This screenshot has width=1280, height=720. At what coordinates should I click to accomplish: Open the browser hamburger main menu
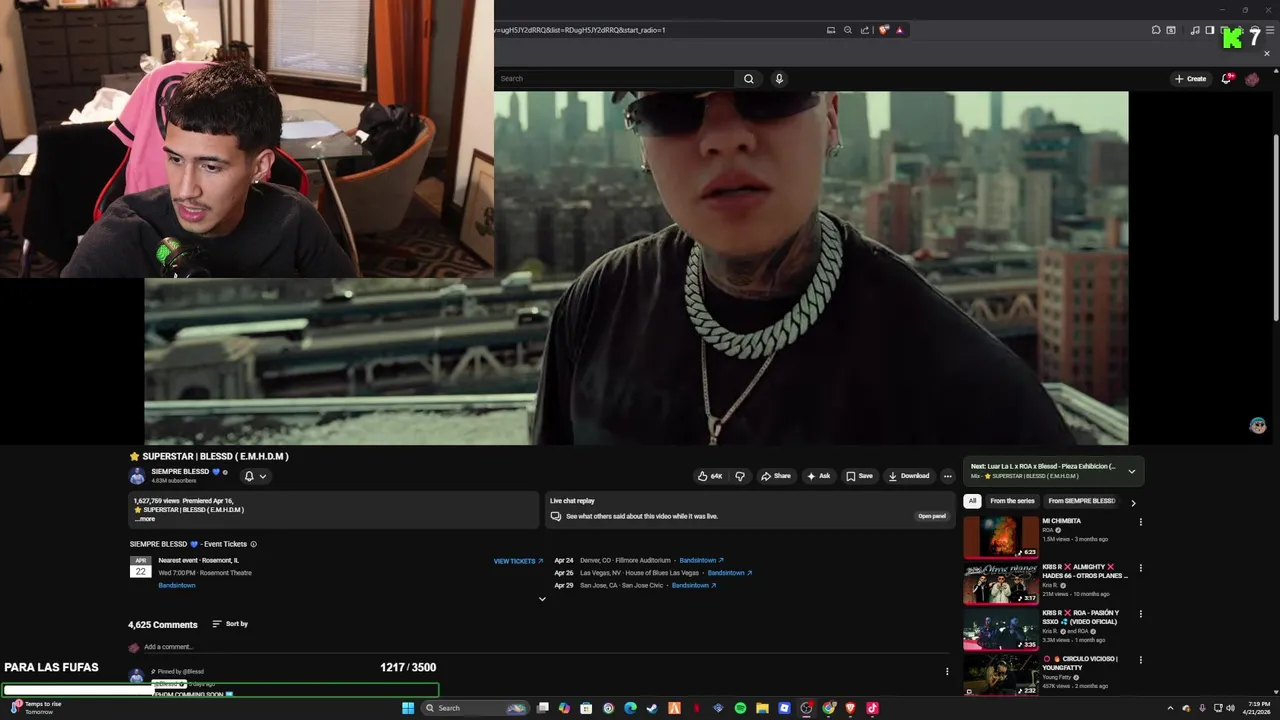click(1270, 30)
